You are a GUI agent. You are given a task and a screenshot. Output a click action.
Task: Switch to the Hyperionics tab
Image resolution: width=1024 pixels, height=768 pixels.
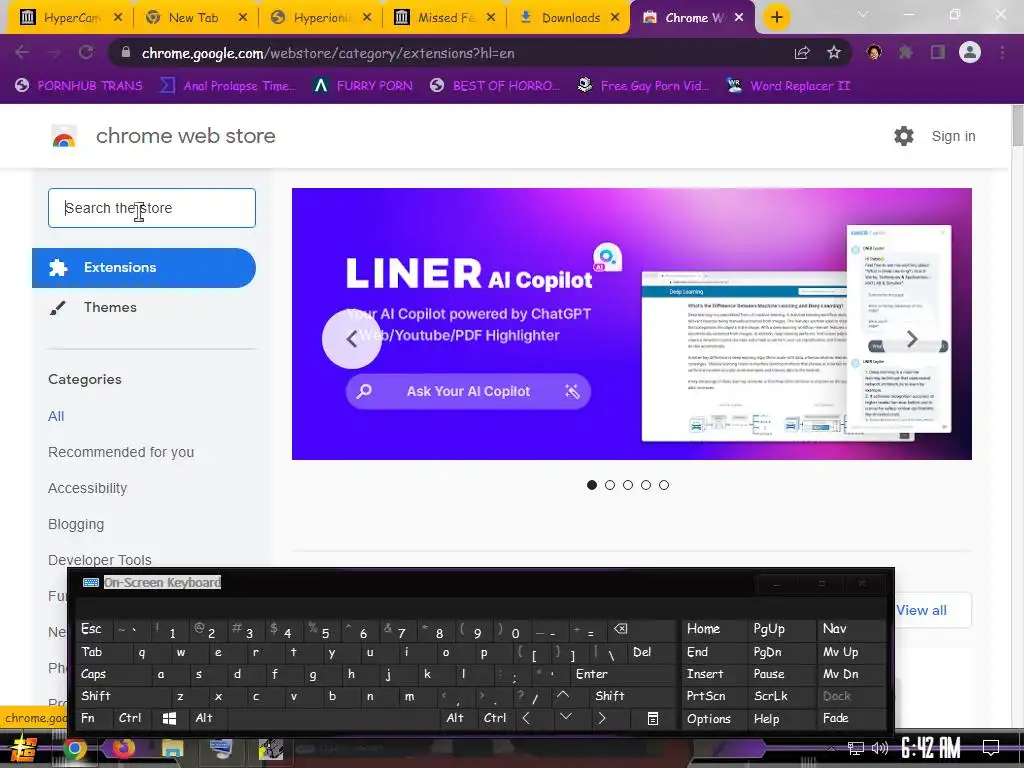(x=320, y=18)
